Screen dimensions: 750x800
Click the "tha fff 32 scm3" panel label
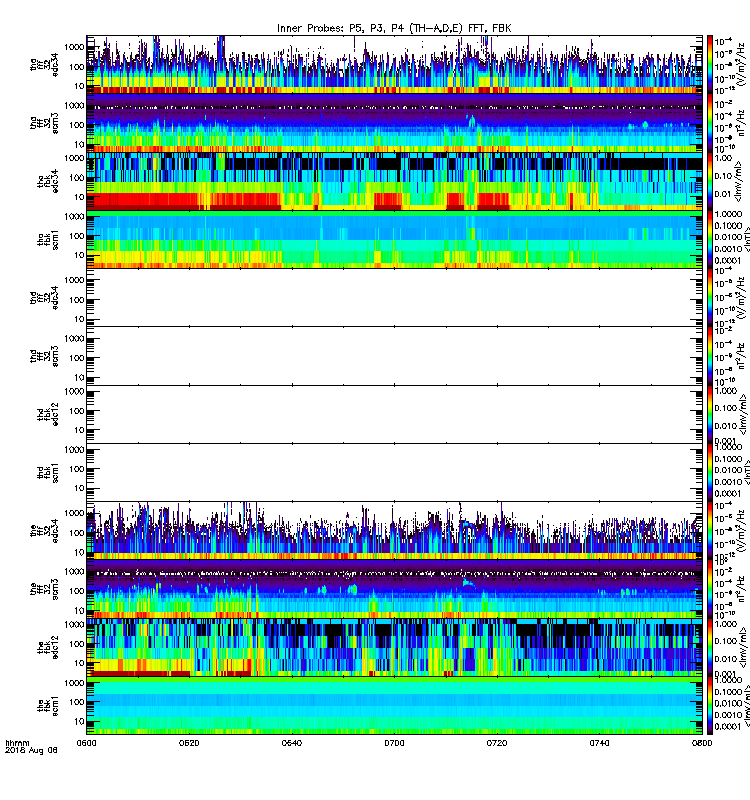click(x=44, y=123)
